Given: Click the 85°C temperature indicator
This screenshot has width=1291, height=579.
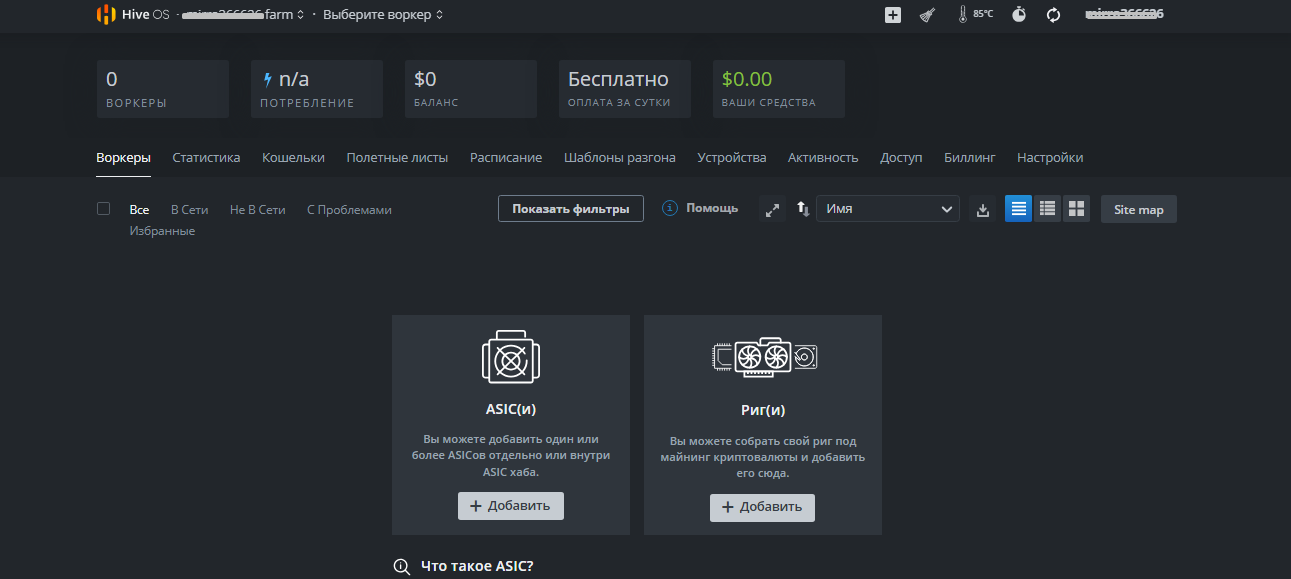Looking at the screenshot, I should (975, 15).
